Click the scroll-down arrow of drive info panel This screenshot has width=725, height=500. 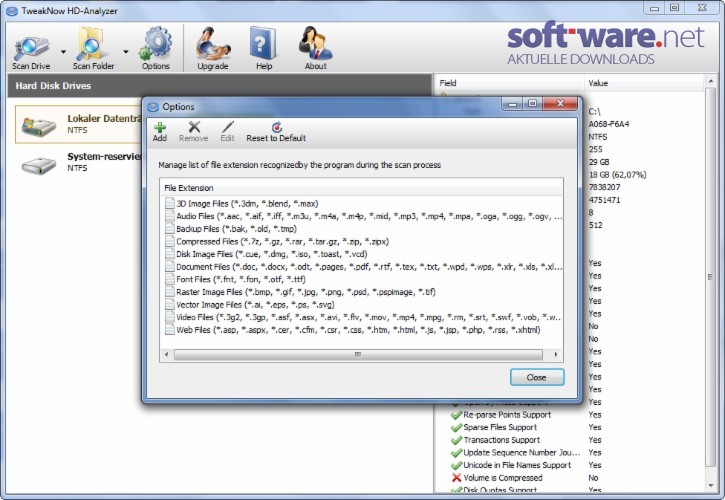pos(711,486)
